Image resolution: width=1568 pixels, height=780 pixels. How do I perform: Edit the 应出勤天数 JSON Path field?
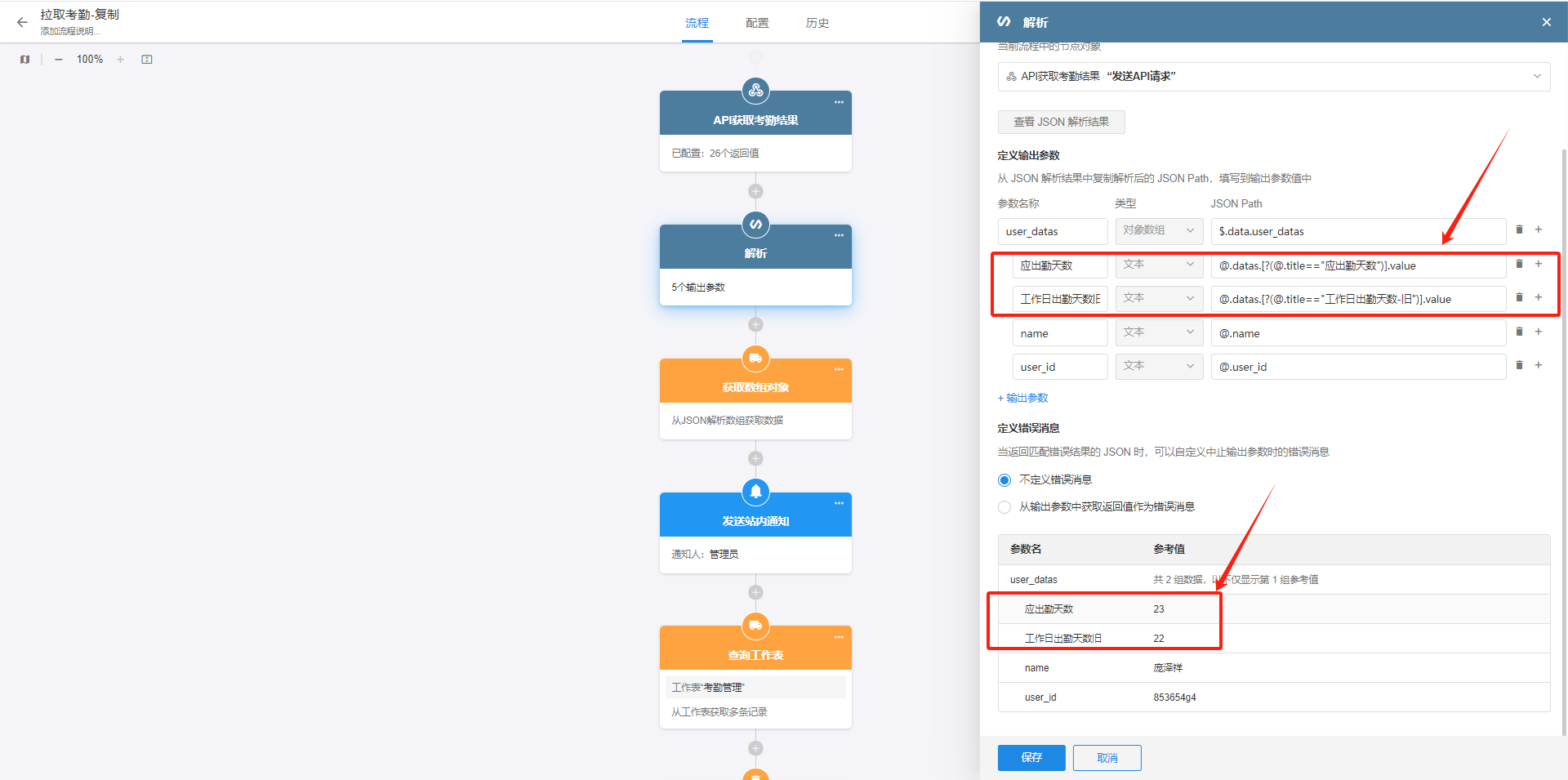pos(1358,265)
